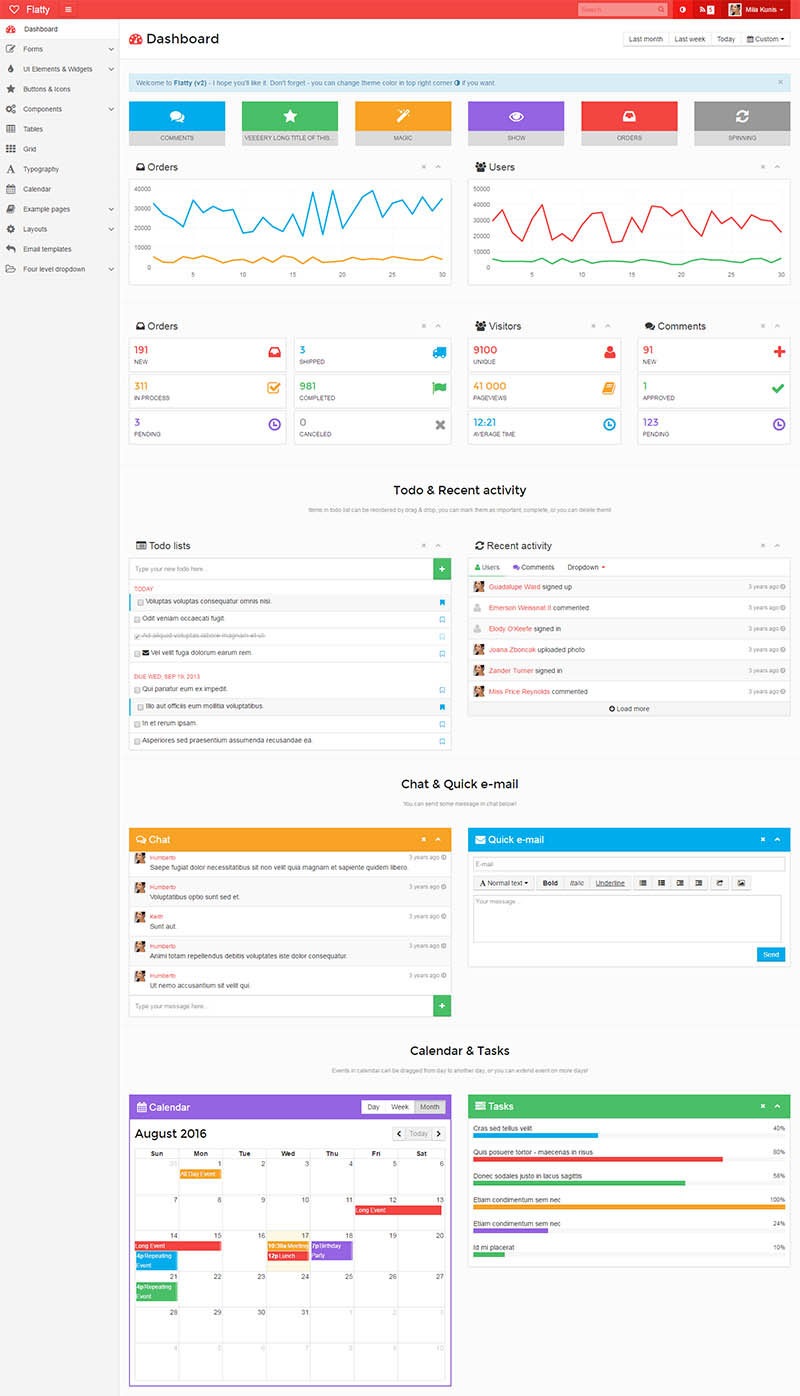Image resolution: width=800 pixels, height=1396 pixels.
Task: Check the 'Voluptas voluptas consequatur' todo checkbox
Action: (141, 602)
